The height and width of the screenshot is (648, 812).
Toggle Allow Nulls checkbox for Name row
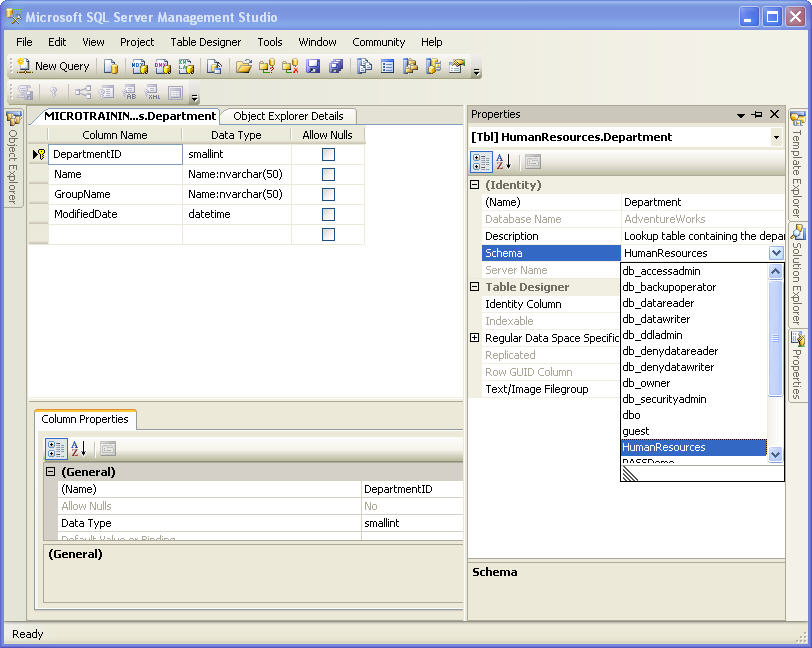pyautogui.click(x=328, y=175)
